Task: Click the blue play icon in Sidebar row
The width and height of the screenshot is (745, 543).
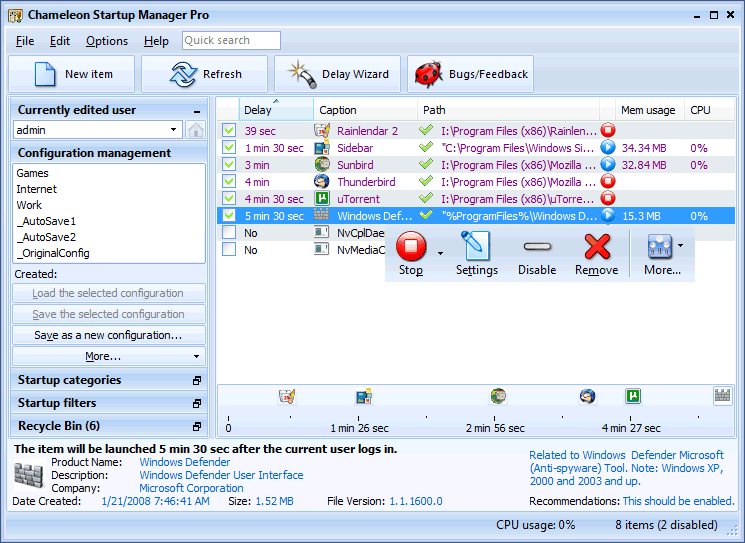Action: click(608, 147)
